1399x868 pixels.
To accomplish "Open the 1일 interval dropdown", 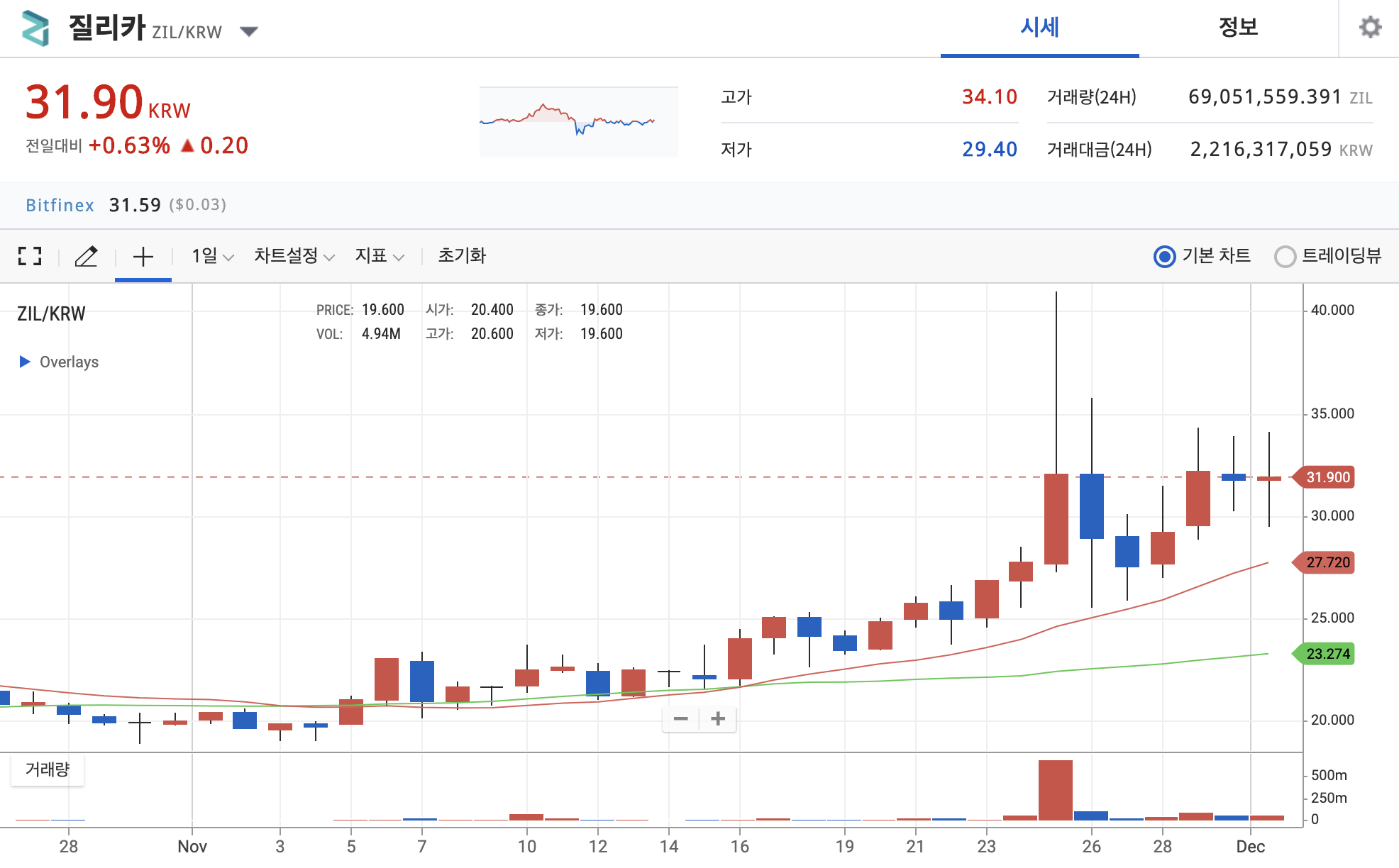I will click(212, 256).
